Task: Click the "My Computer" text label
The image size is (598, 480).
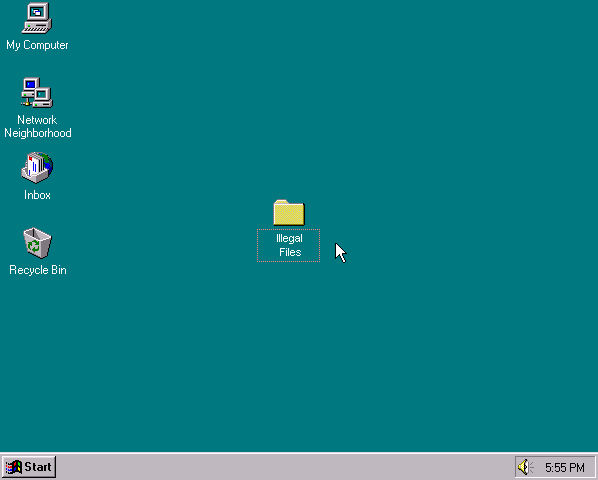Action: click(37, 45)
